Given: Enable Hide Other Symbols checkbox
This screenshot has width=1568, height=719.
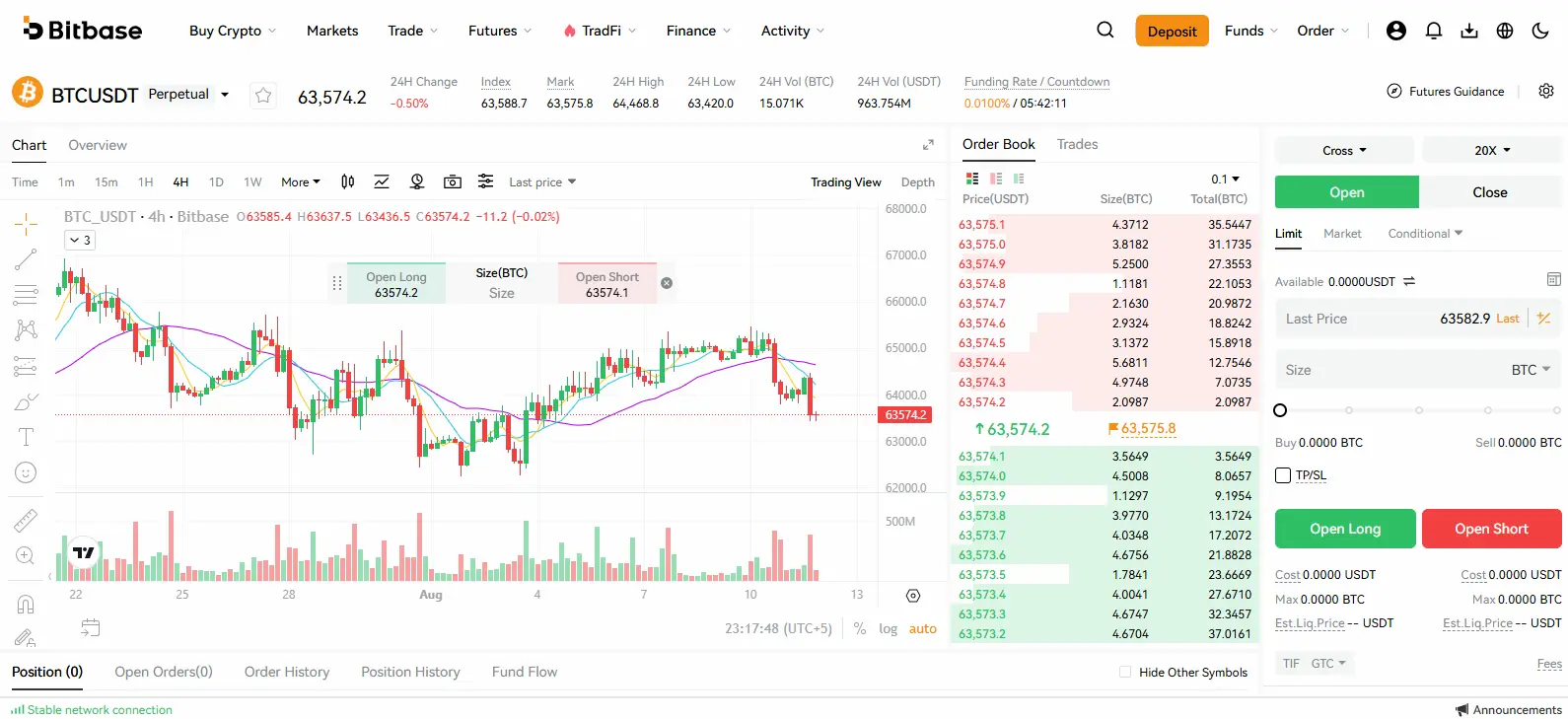Looking at the screenshot, I should coord(1125,672).
